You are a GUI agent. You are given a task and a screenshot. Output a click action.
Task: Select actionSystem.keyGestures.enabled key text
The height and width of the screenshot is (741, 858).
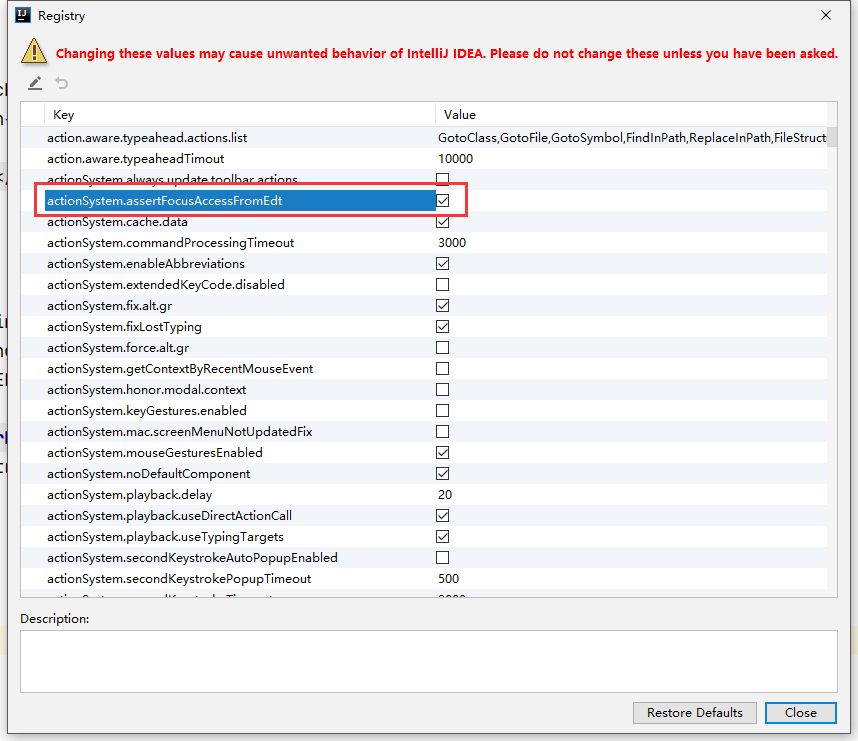click(x=147, y=410)
